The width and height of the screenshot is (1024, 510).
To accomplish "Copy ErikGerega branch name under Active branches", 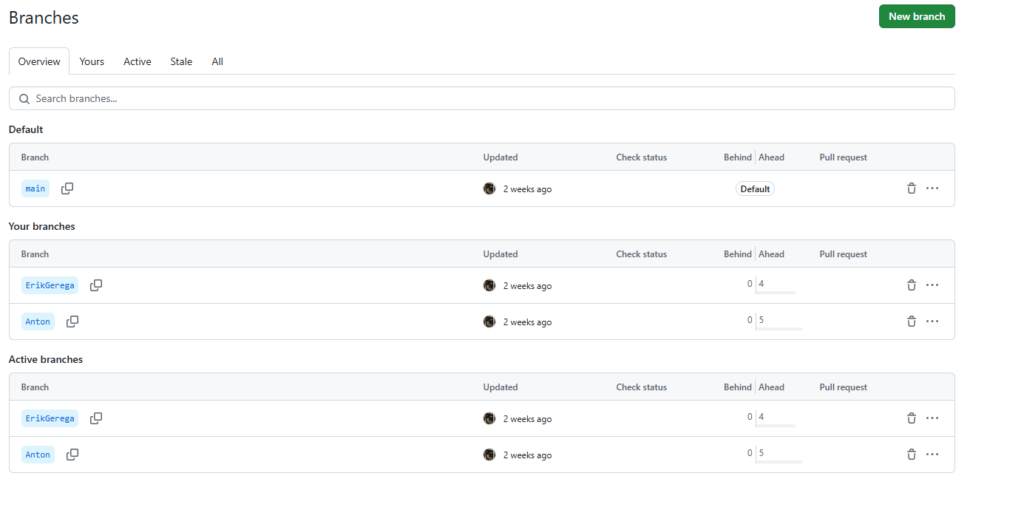I will click(x=96, y=418).
